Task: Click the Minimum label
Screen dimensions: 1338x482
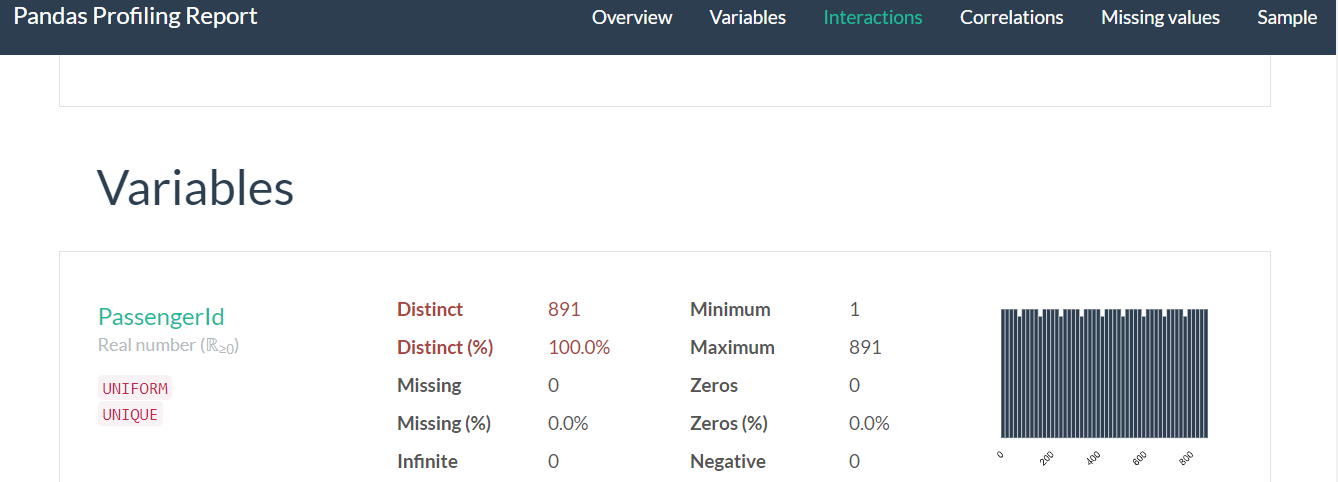Action: point(730,309)
